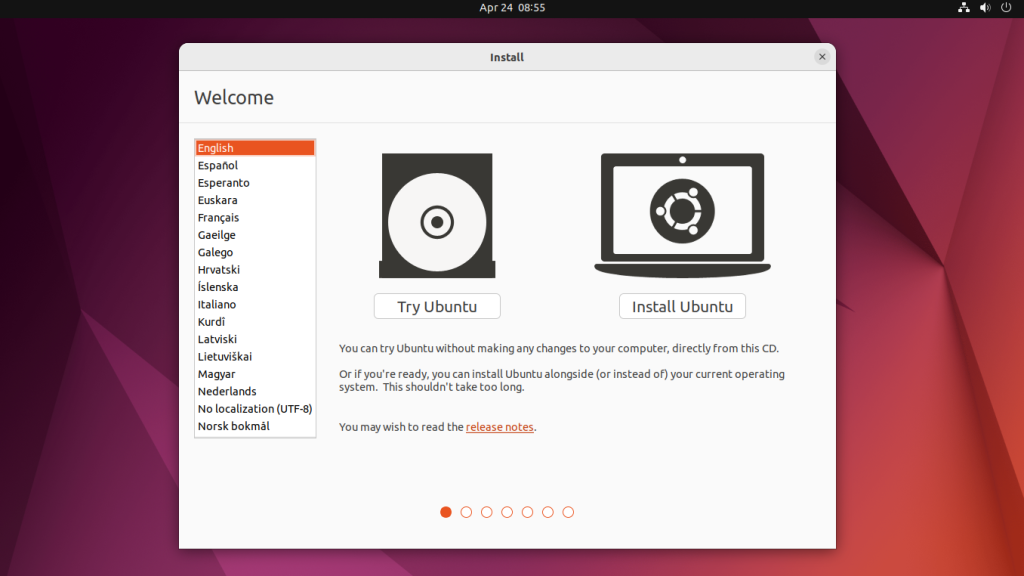The image size is (1024, 576).
Task: Open the network status icon in top bar
Action: pos(964,8)
